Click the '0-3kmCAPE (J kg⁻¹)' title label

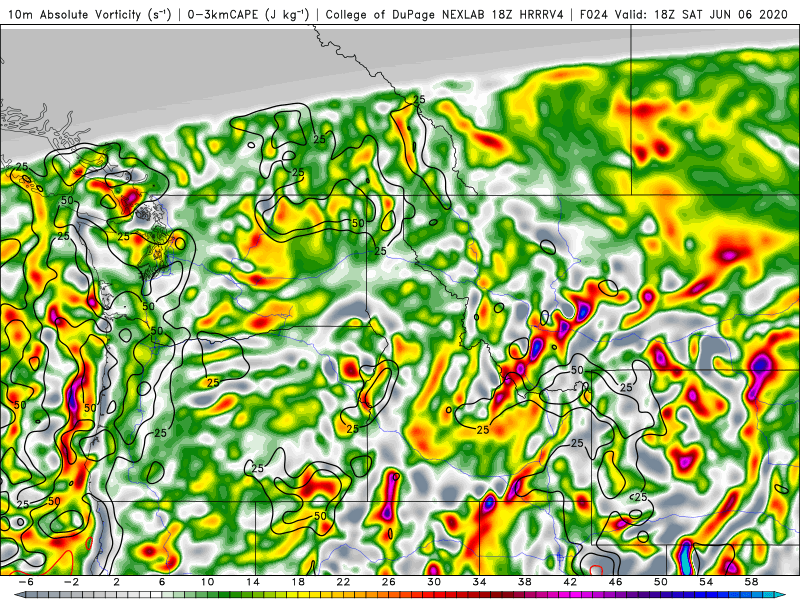pos(248,14)
